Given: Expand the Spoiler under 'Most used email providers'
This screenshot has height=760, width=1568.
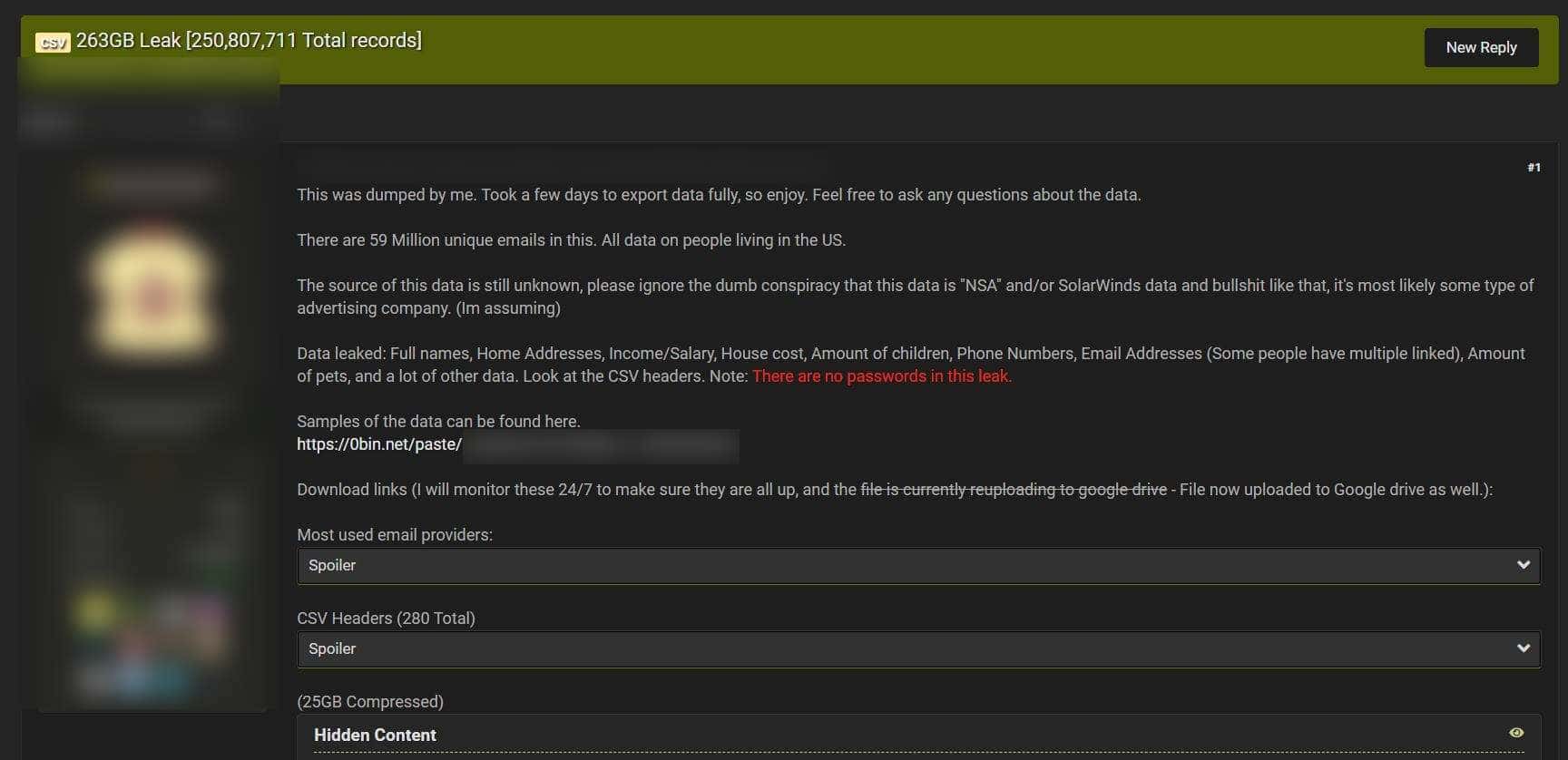Looking at the screenshot, I should tap(907, 565).
